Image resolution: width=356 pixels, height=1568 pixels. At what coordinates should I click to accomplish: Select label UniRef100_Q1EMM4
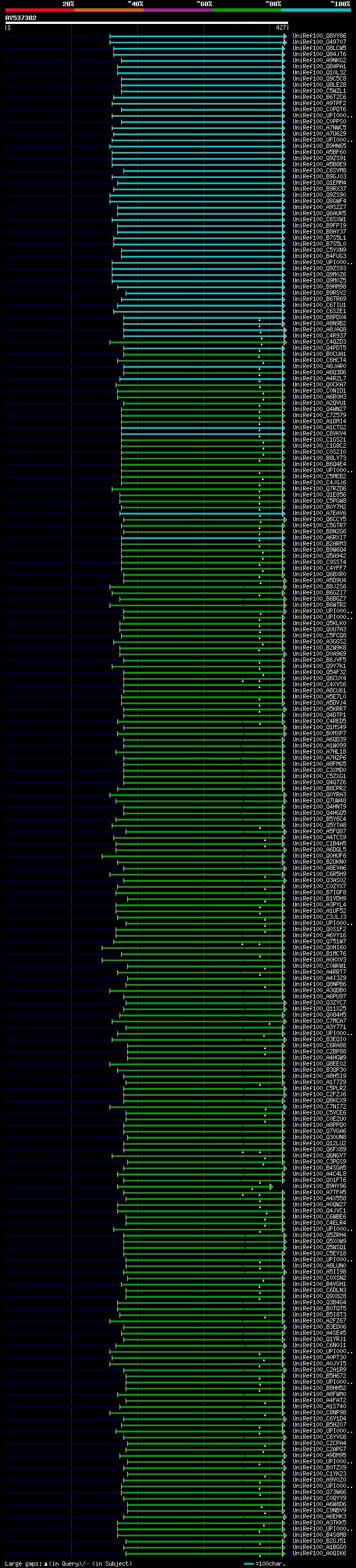[x=319, y=182]
